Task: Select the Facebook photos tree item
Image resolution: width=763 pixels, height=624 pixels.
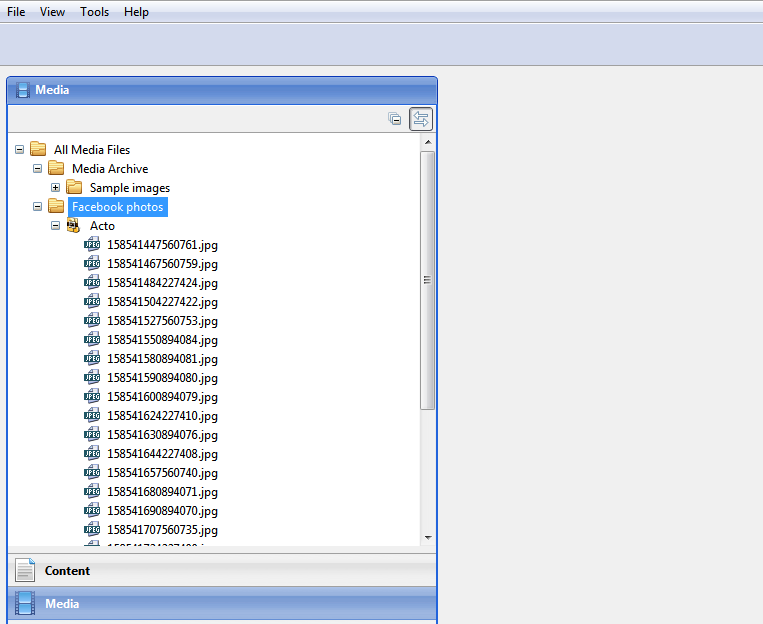Action: [x=118, y=207]
